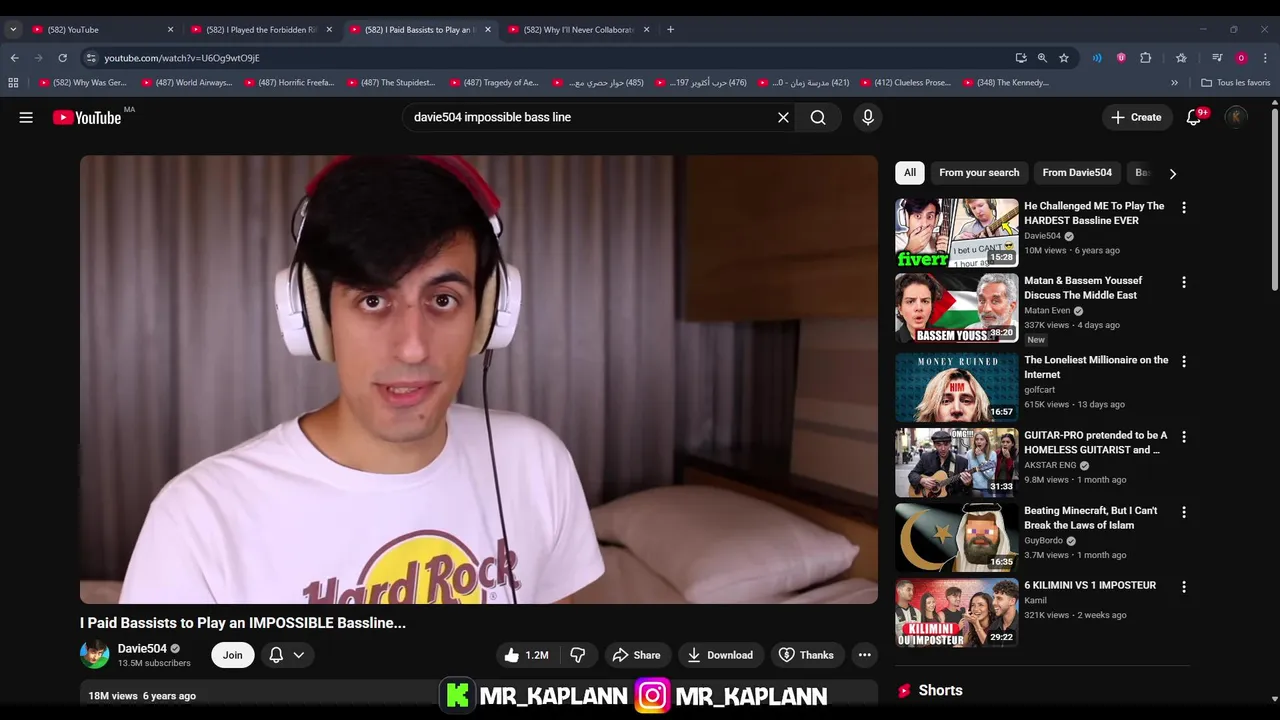Select the 'All' filter chip

pos(910,173)
